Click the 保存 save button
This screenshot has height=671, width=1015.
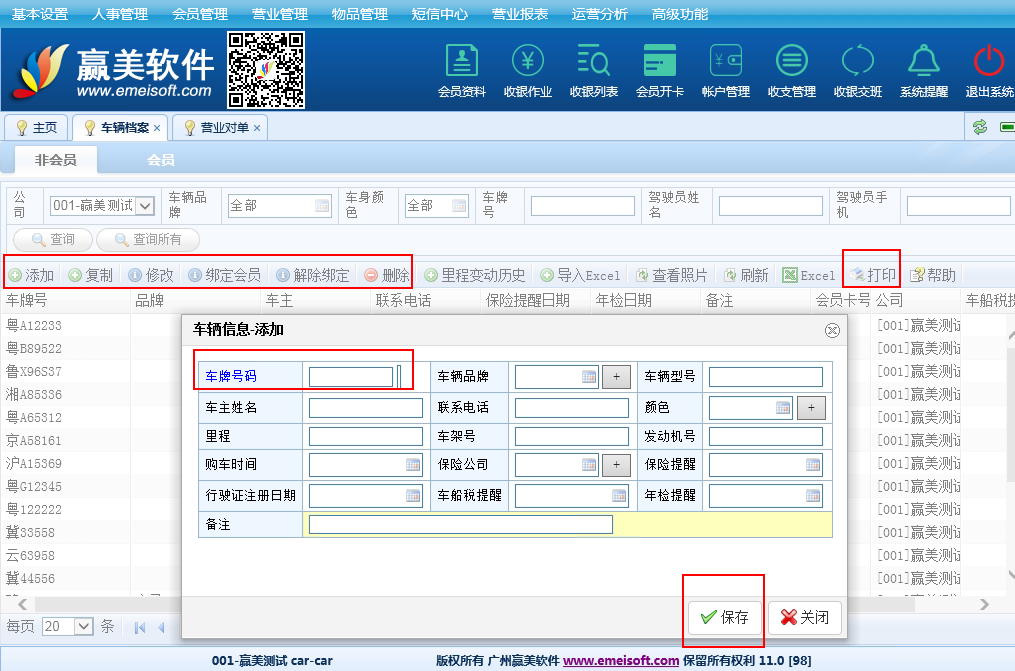(725, 617)
